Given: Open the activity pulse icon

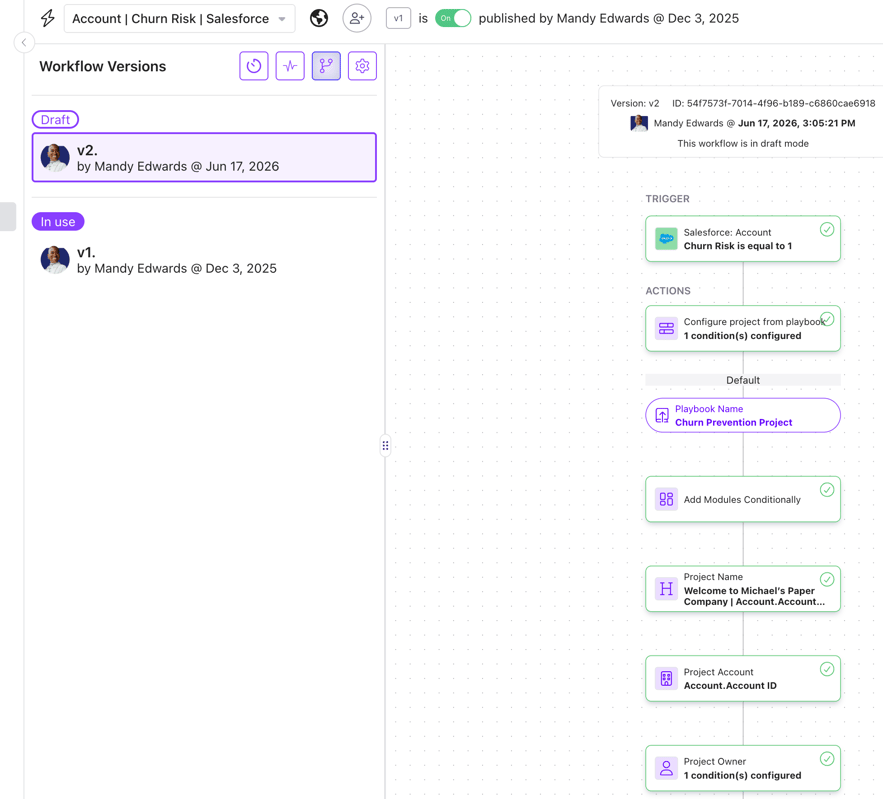Looking at the screenshot, I should (x=290, y=66).
